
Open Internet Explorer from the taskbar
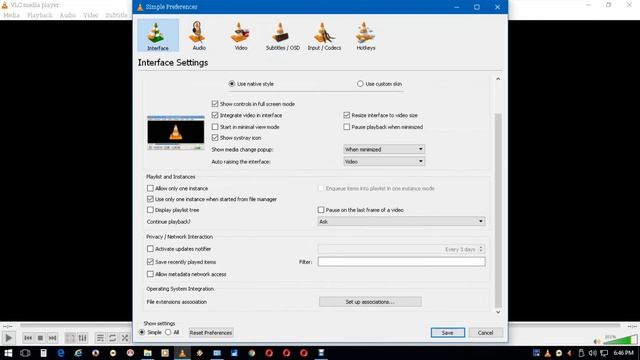78,353
